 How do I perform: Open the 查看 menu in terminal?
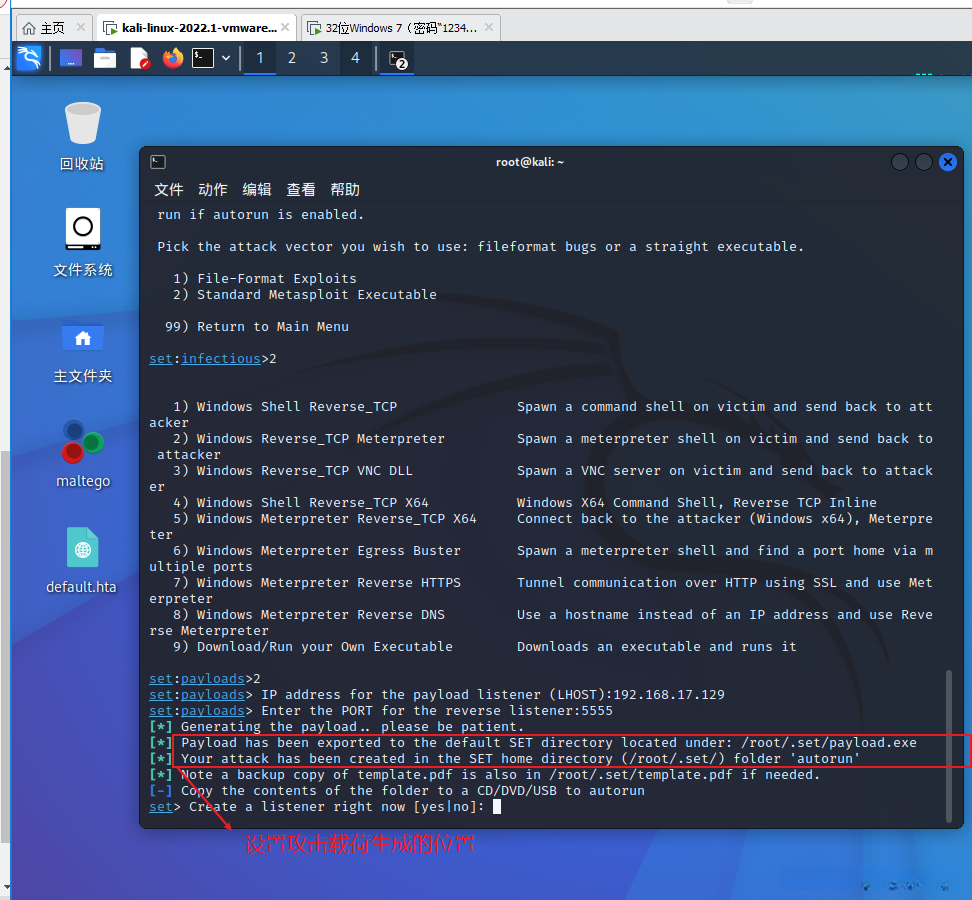(301, 190)
